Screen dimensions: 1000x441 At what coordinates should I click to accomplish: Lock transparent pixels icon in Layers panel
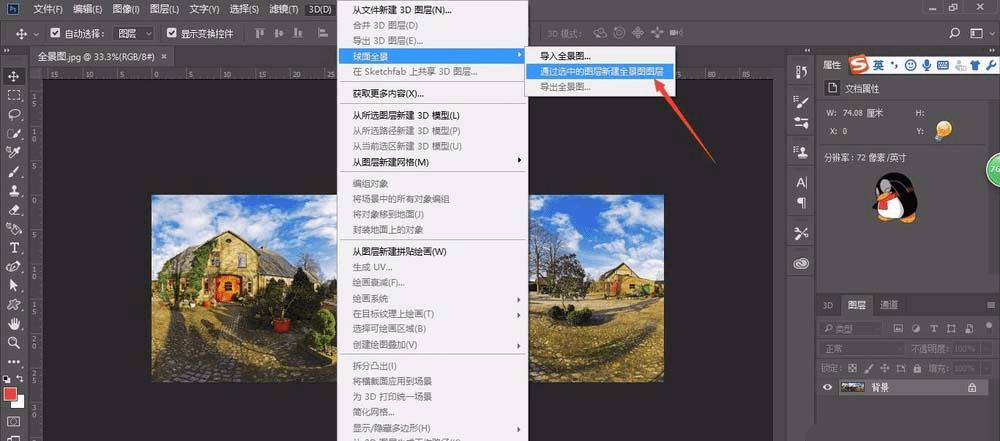(853, 368)
